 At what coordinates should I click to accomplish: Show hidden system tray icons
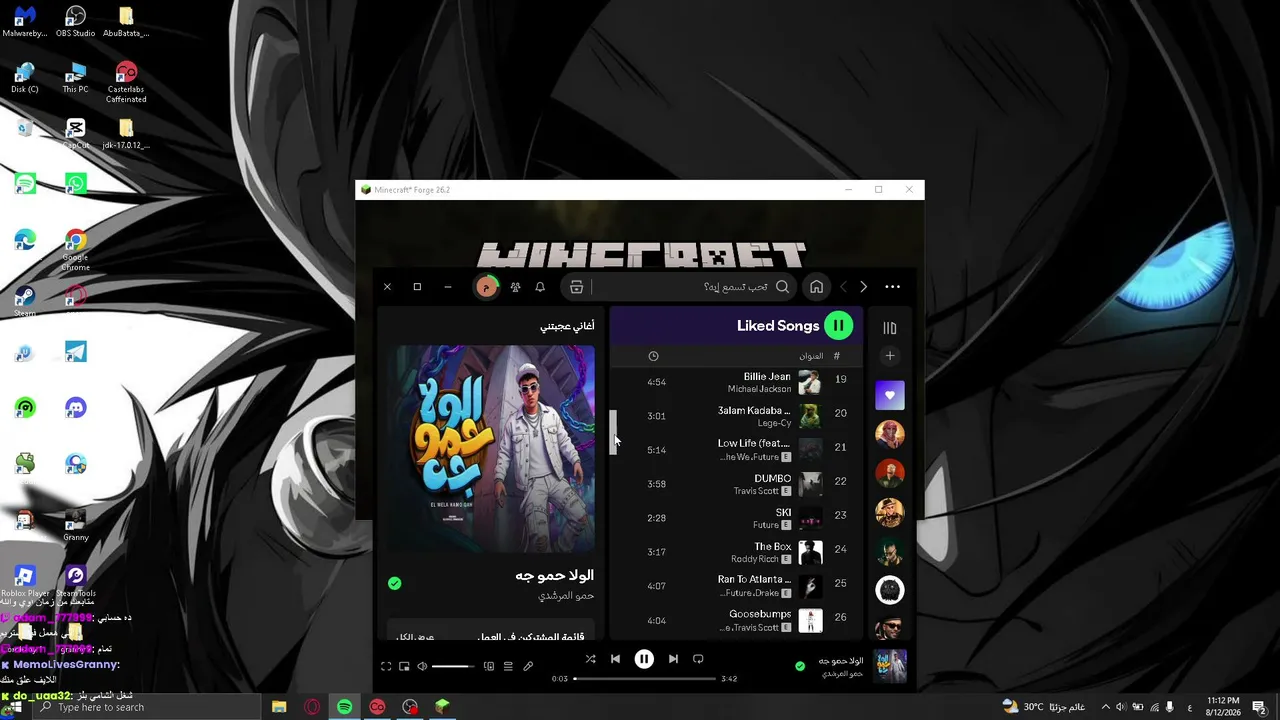tap(1105, 707)
